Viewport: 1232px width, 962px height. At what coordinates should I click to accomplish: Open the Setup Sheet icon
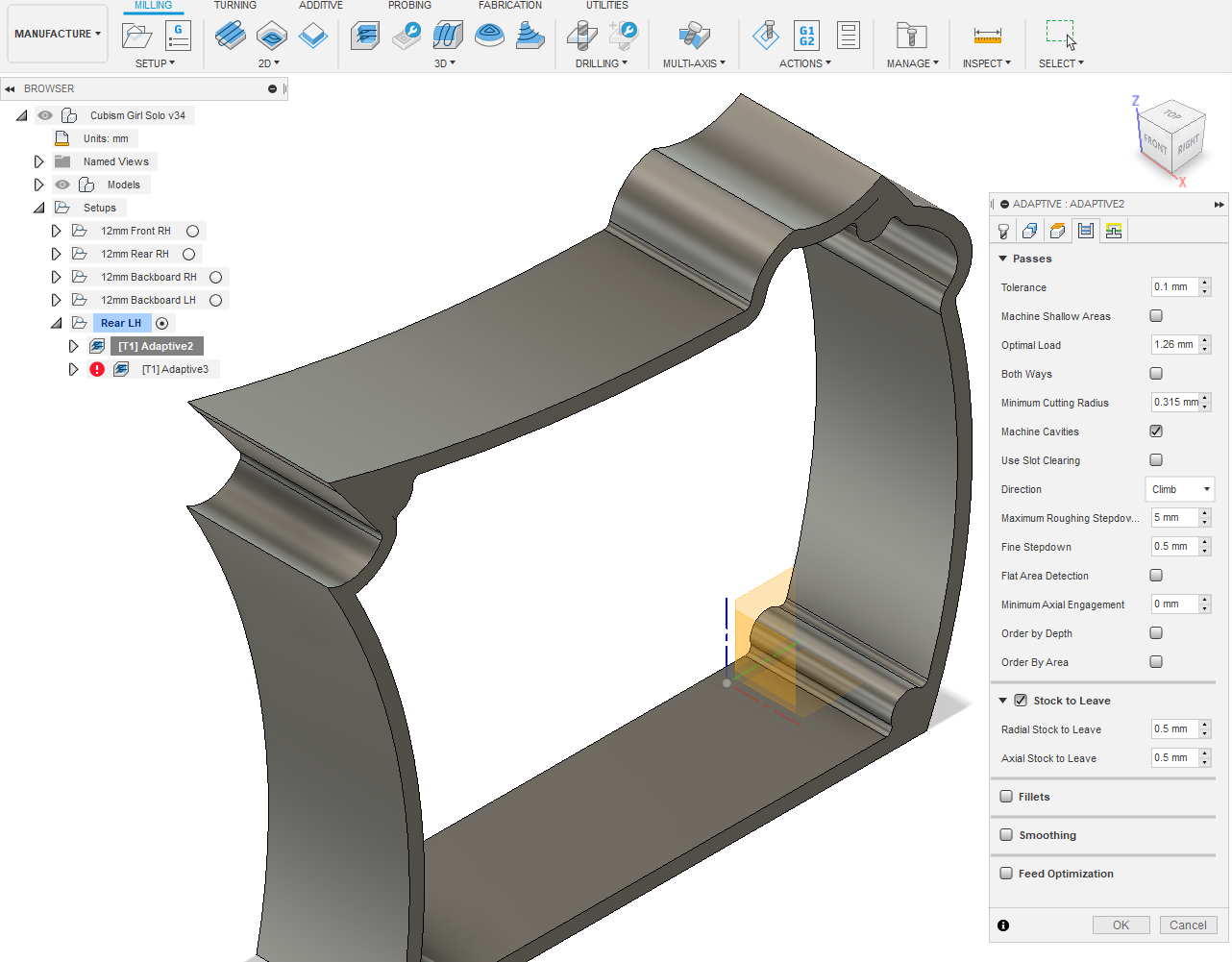click(848, 36)
